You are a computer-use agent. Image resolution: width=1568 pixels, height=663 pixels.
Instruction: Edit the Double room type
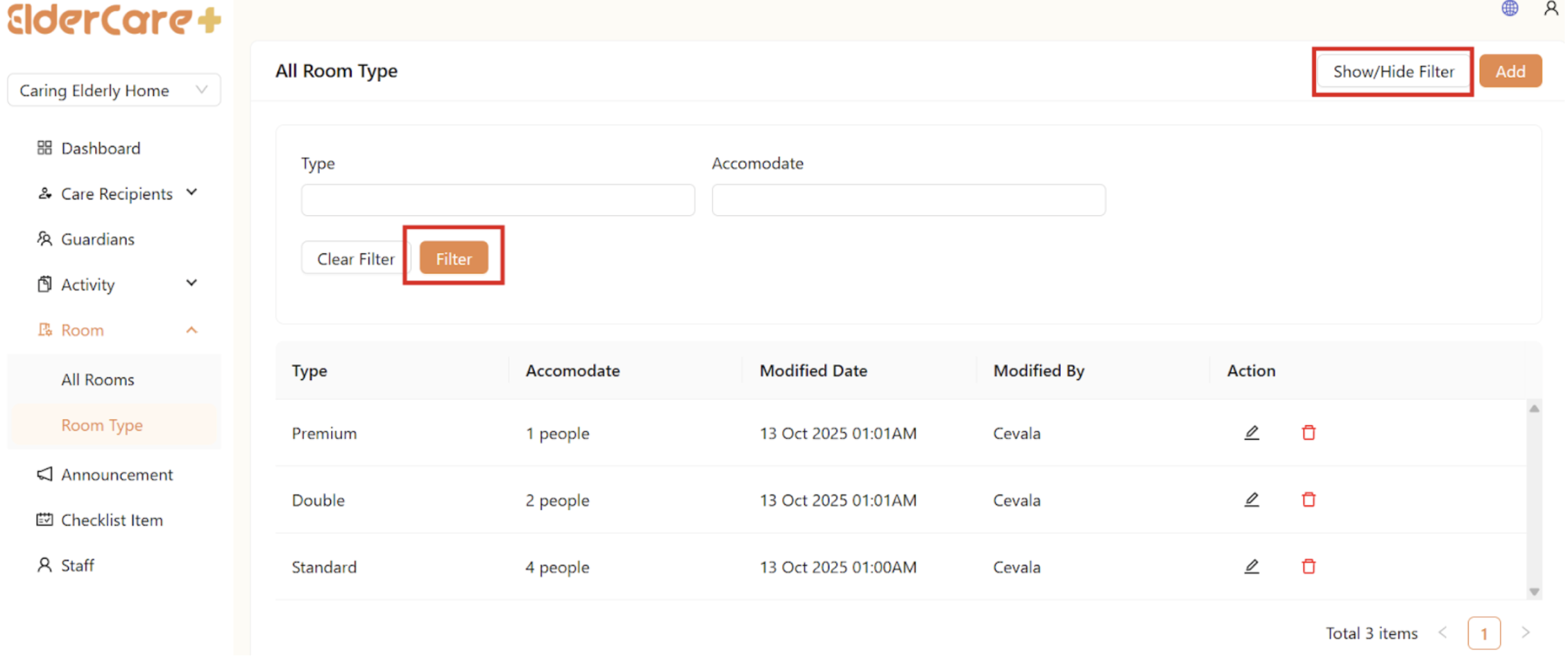pos(1251,500)
